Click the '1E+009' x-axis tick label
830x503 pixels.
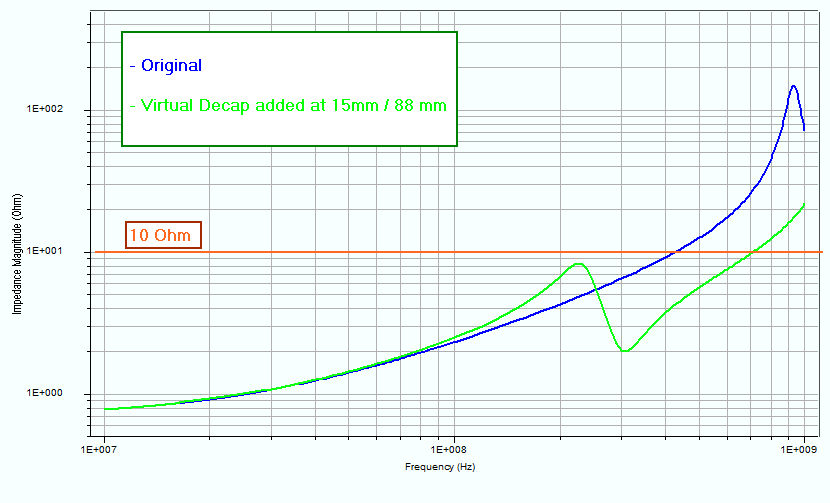[x=798, y=450]
